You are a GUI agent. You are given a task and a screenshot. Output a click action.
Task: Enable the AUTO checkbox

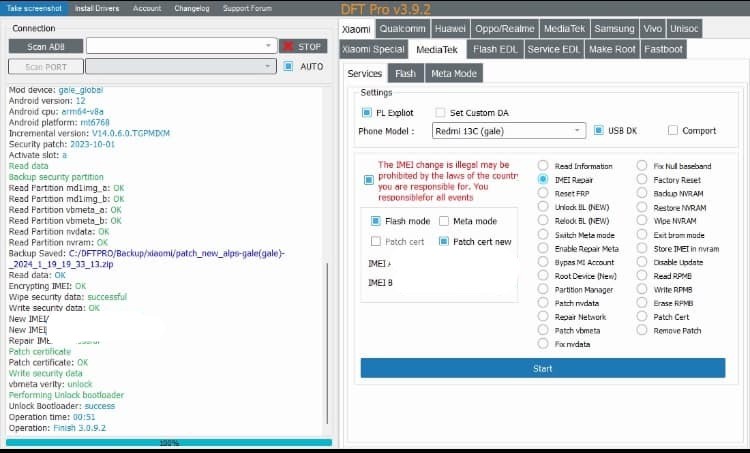coord(289,67)
